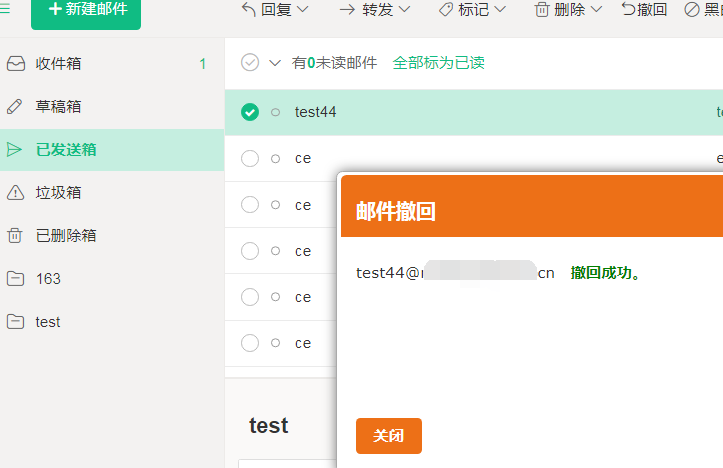The width and height of the screenshot is (723, 468).
Task: Open the 垃圾箱 spam folder icon
Action: tap(15, 193)
